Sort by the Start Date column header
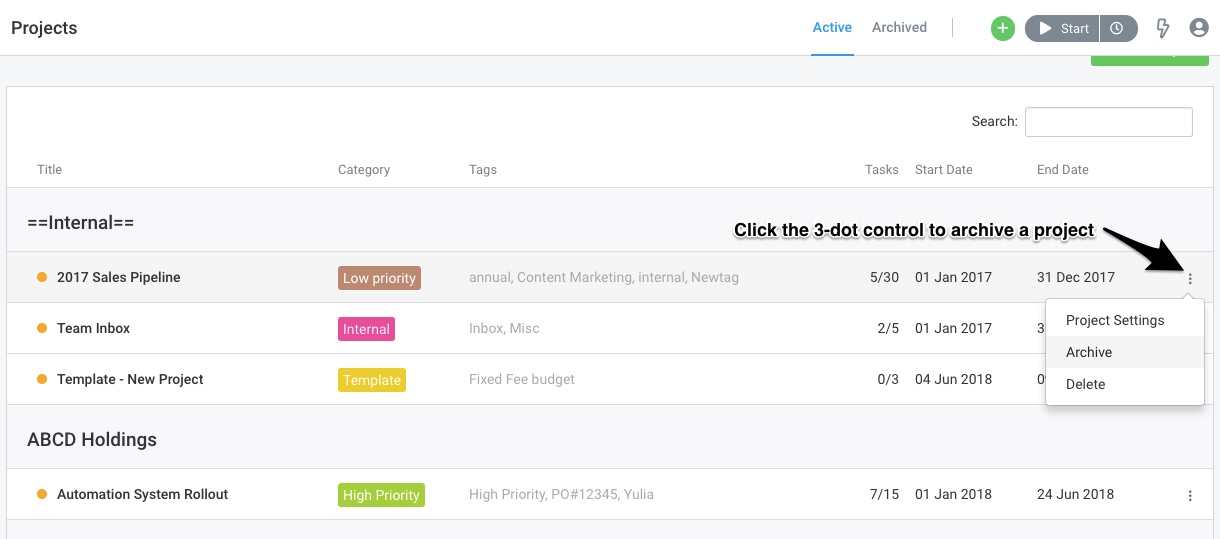 944,170
